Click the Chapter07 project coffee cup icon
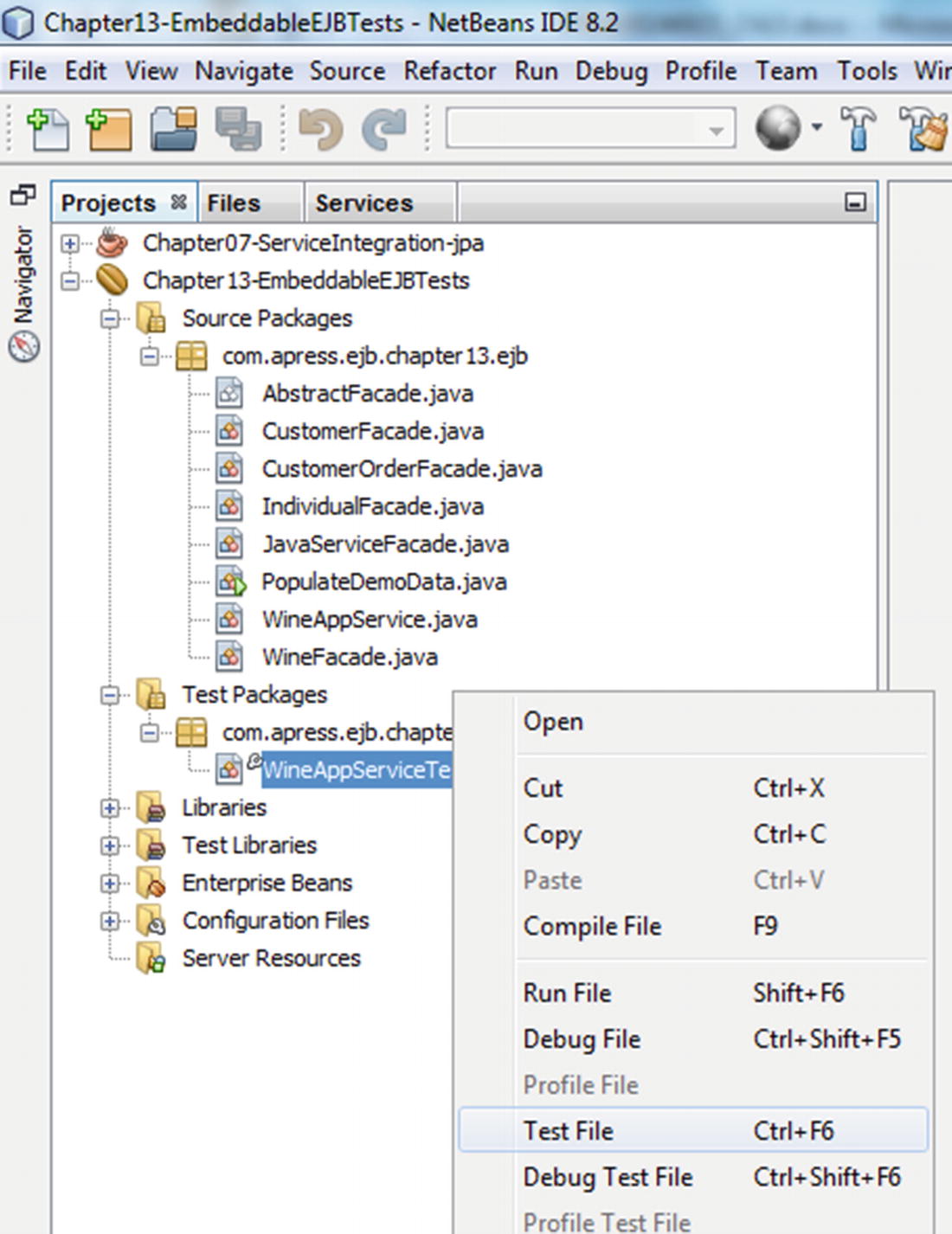This screenshot has width=952, height=1234. pyautogui.click(x=112, y=243)
